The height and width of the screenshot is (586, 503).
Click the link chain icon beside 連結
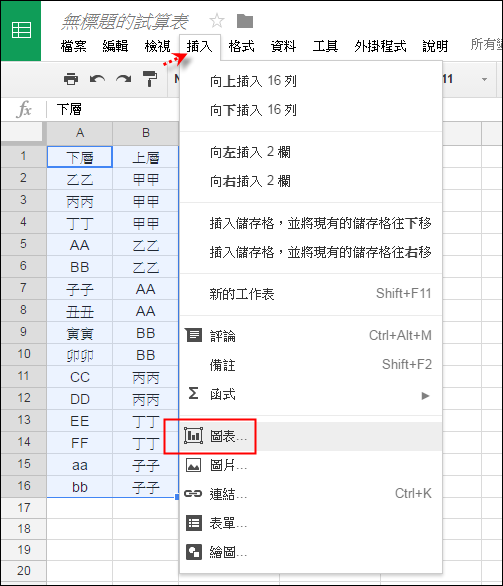(x=193, y=494)
